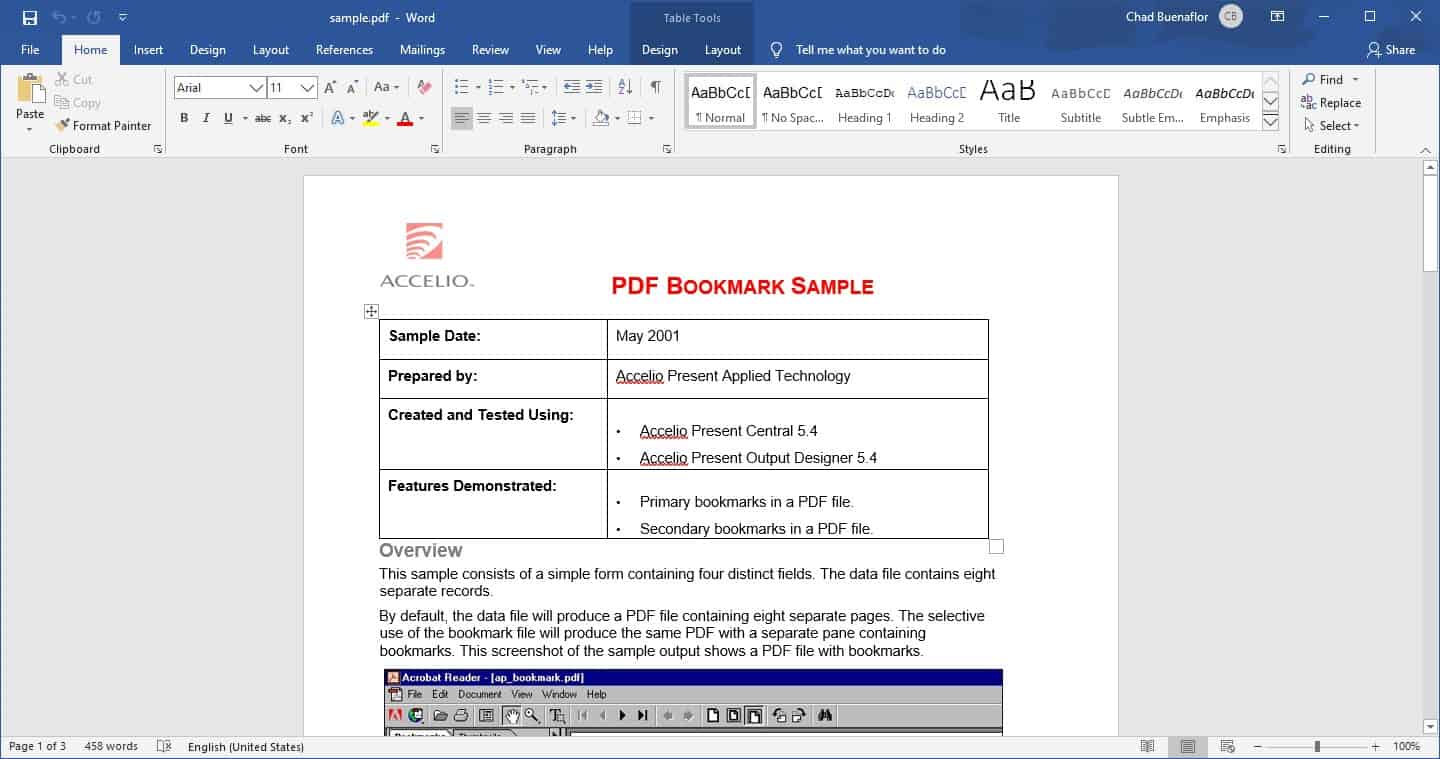Toggle italic formatting
The width and height of the screenshot is (1440, 759).
[205, 117]
